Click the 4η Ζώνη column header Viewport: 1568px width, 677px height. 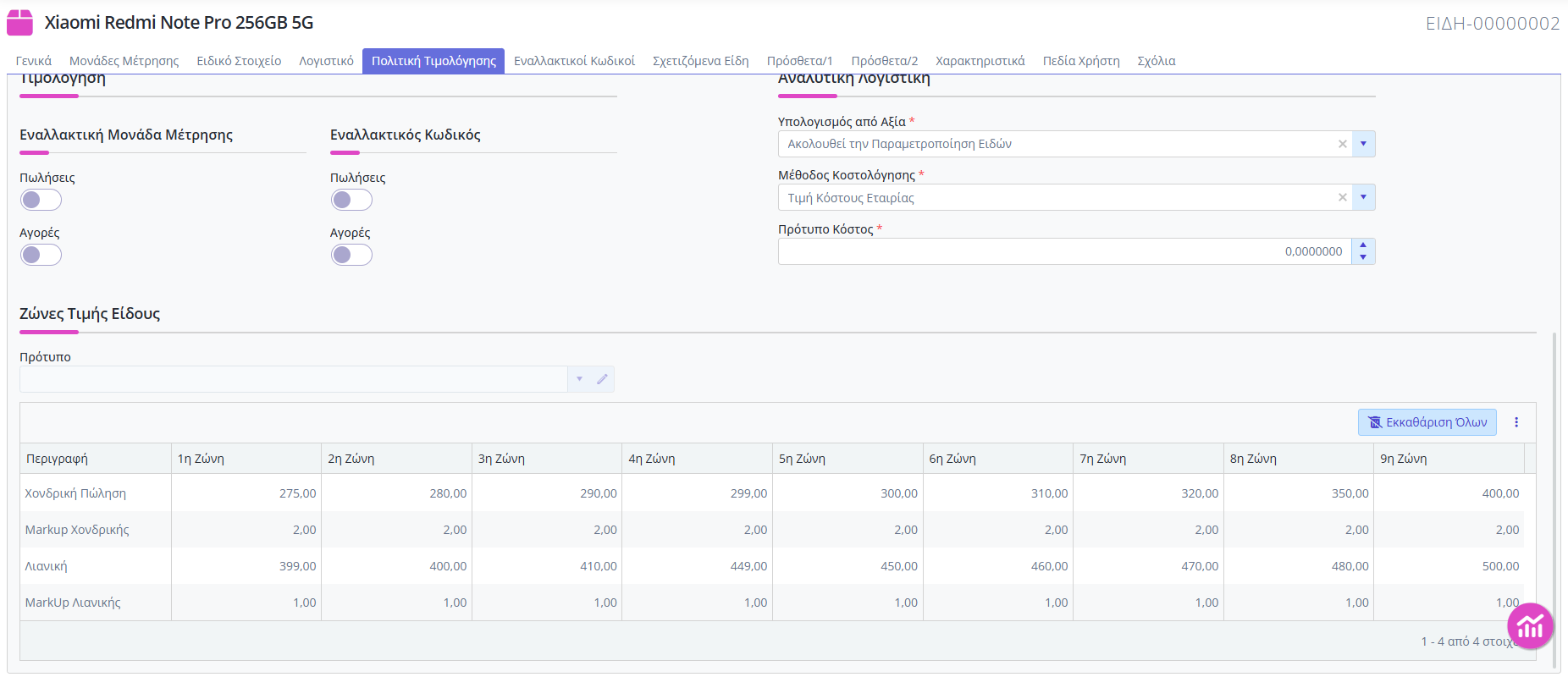[697, 459]
